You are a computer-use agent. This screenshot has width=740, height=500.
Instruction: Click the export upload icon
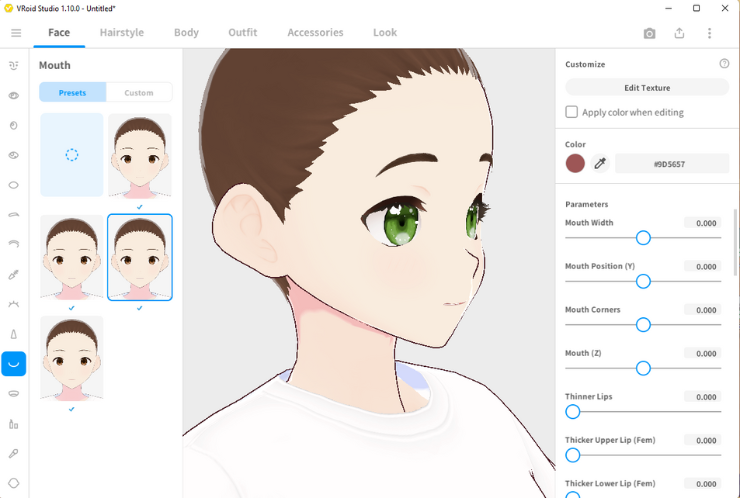pos(679,33)
